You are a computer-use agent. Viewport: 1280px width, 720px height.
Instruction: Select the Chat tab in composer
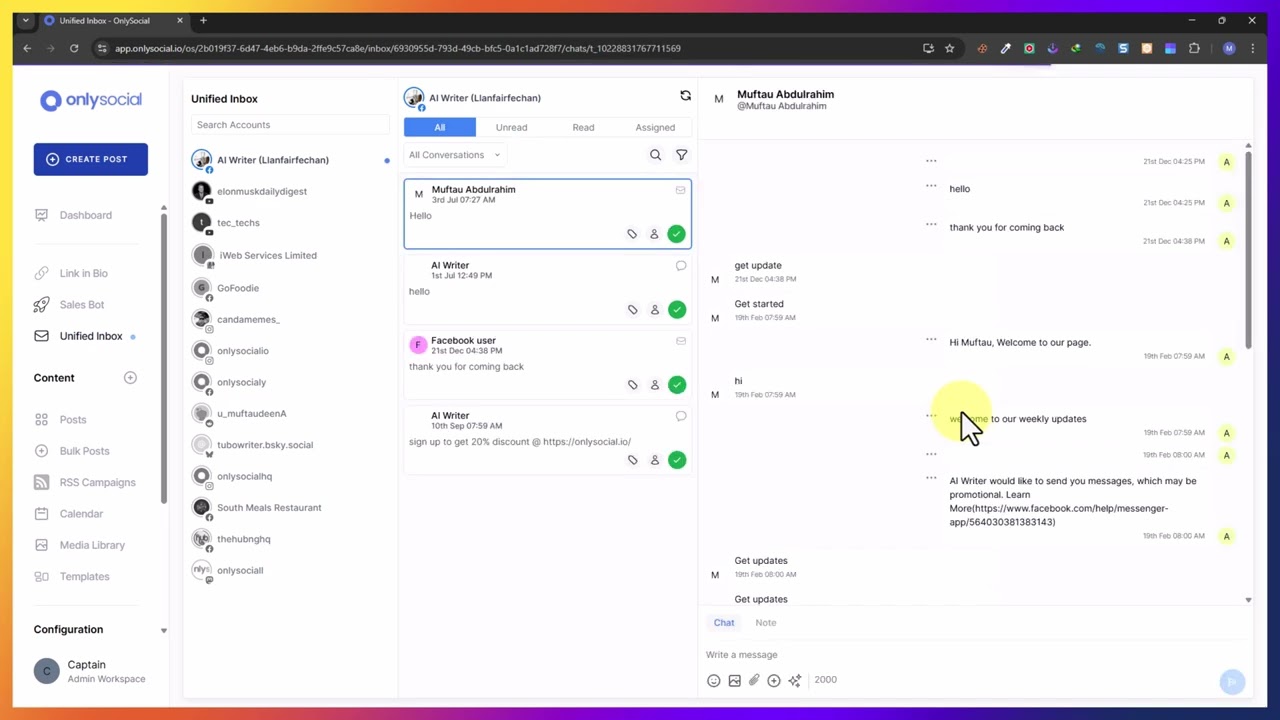724,623
